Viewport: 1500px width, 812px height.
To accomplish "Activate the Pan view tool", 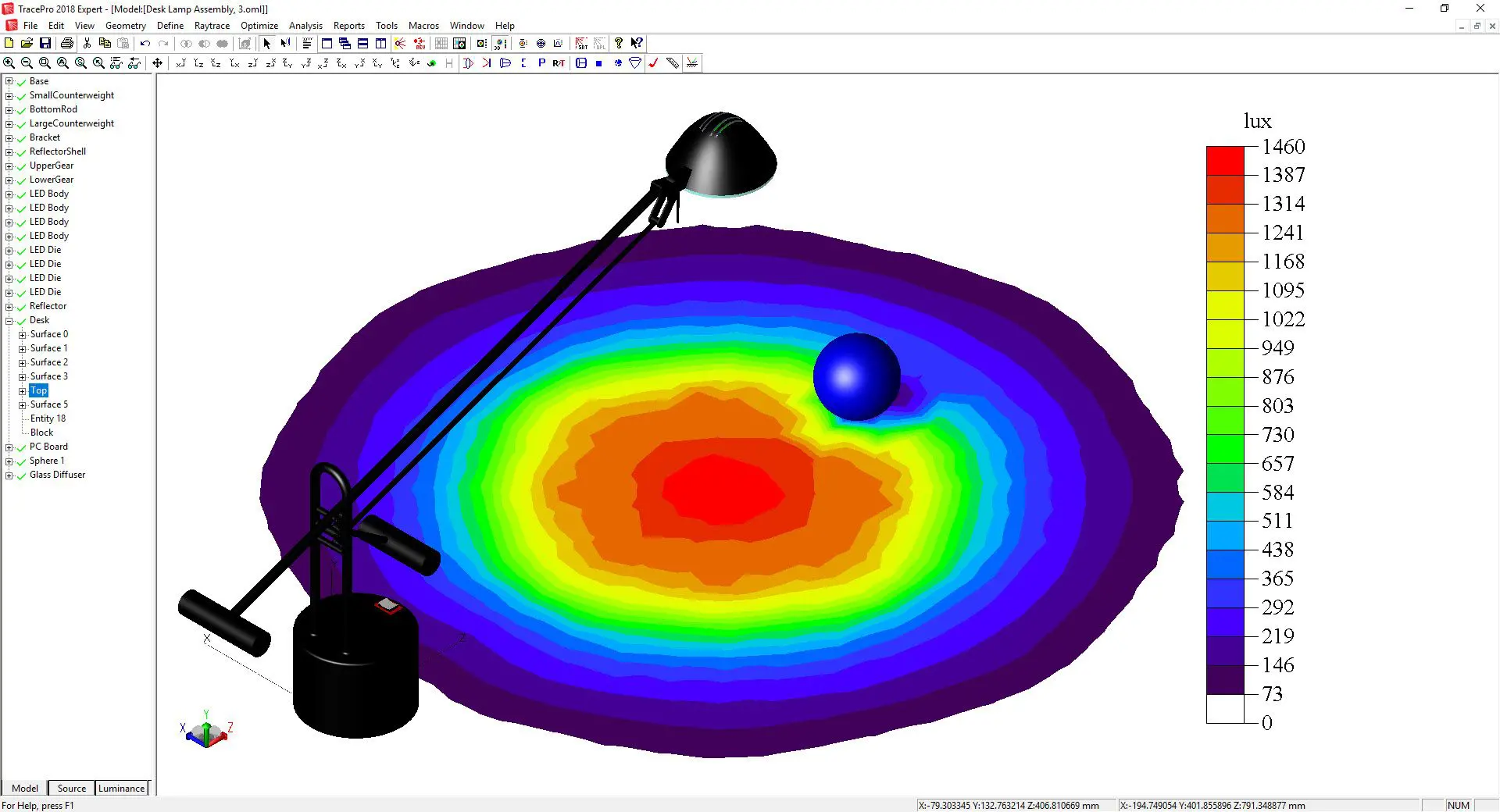I will (x=158, y=63).
